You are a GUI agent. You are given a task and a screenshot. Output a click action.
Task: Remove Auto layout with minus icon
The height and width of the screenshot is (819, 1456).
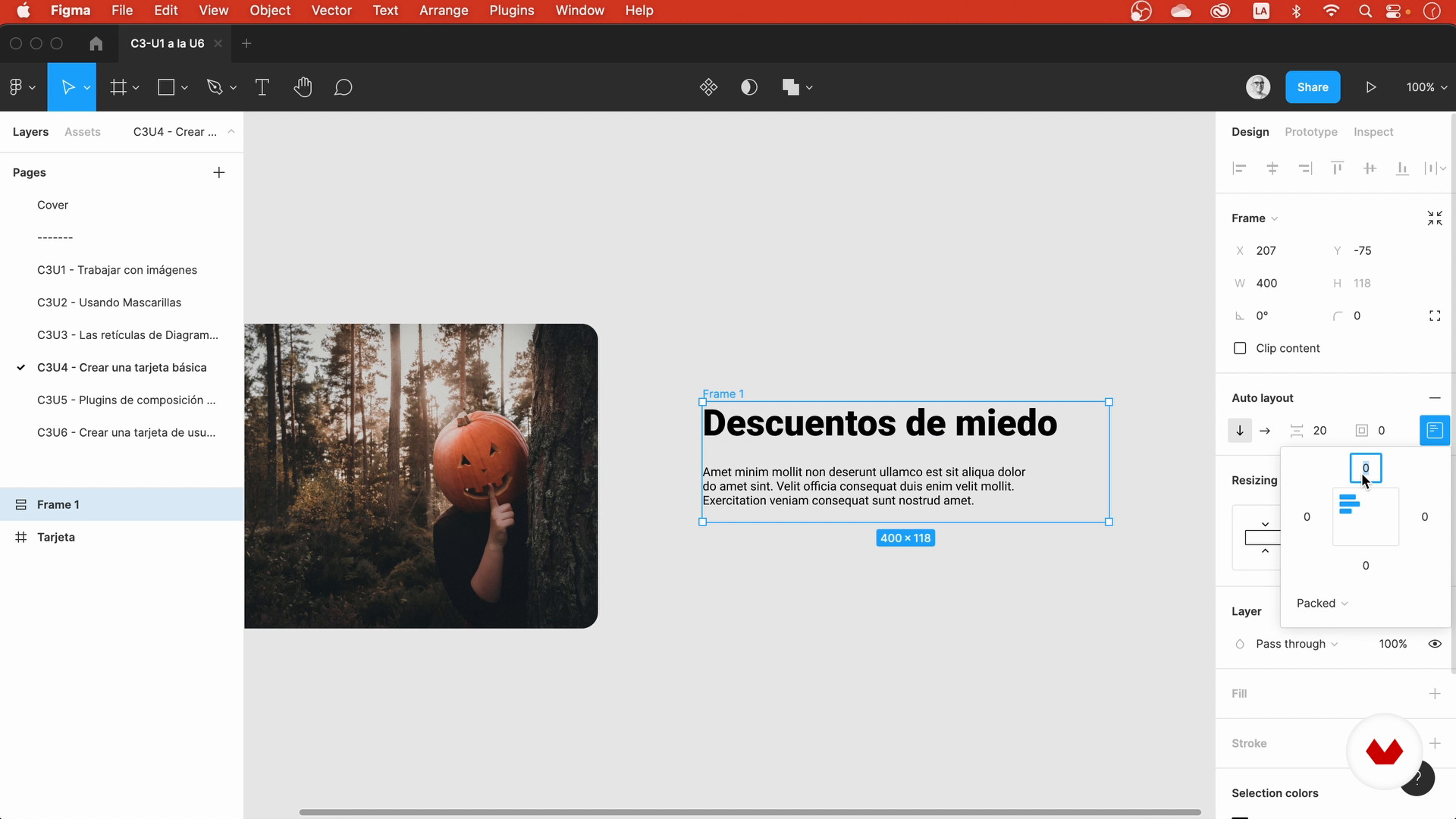(x=1435, y=398)
